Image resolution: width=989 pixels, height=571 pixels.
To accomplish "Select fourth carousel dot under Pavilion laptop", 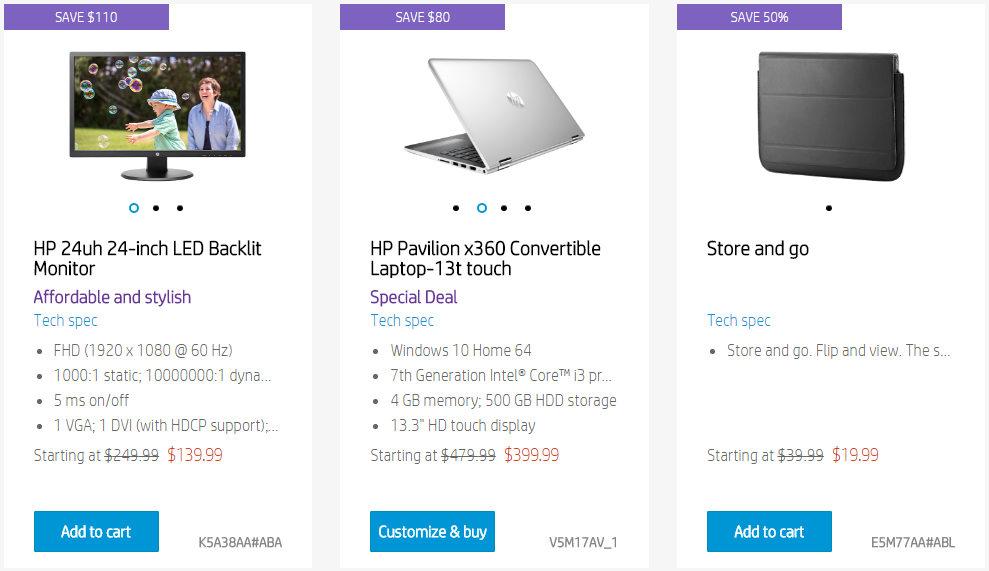I will [528, 208].
